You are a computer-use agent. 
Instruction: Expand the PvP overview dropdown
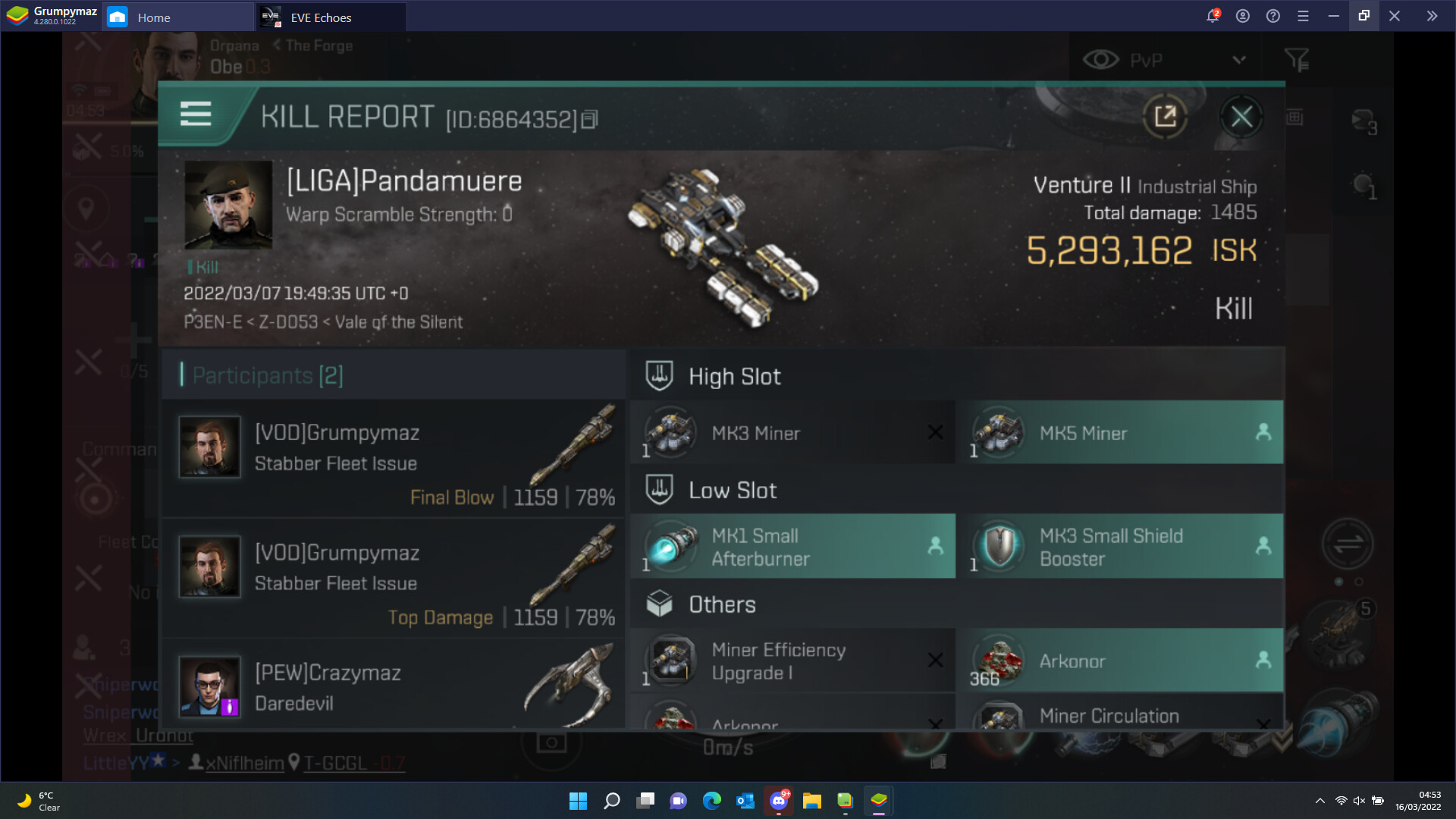(1239, 60)
